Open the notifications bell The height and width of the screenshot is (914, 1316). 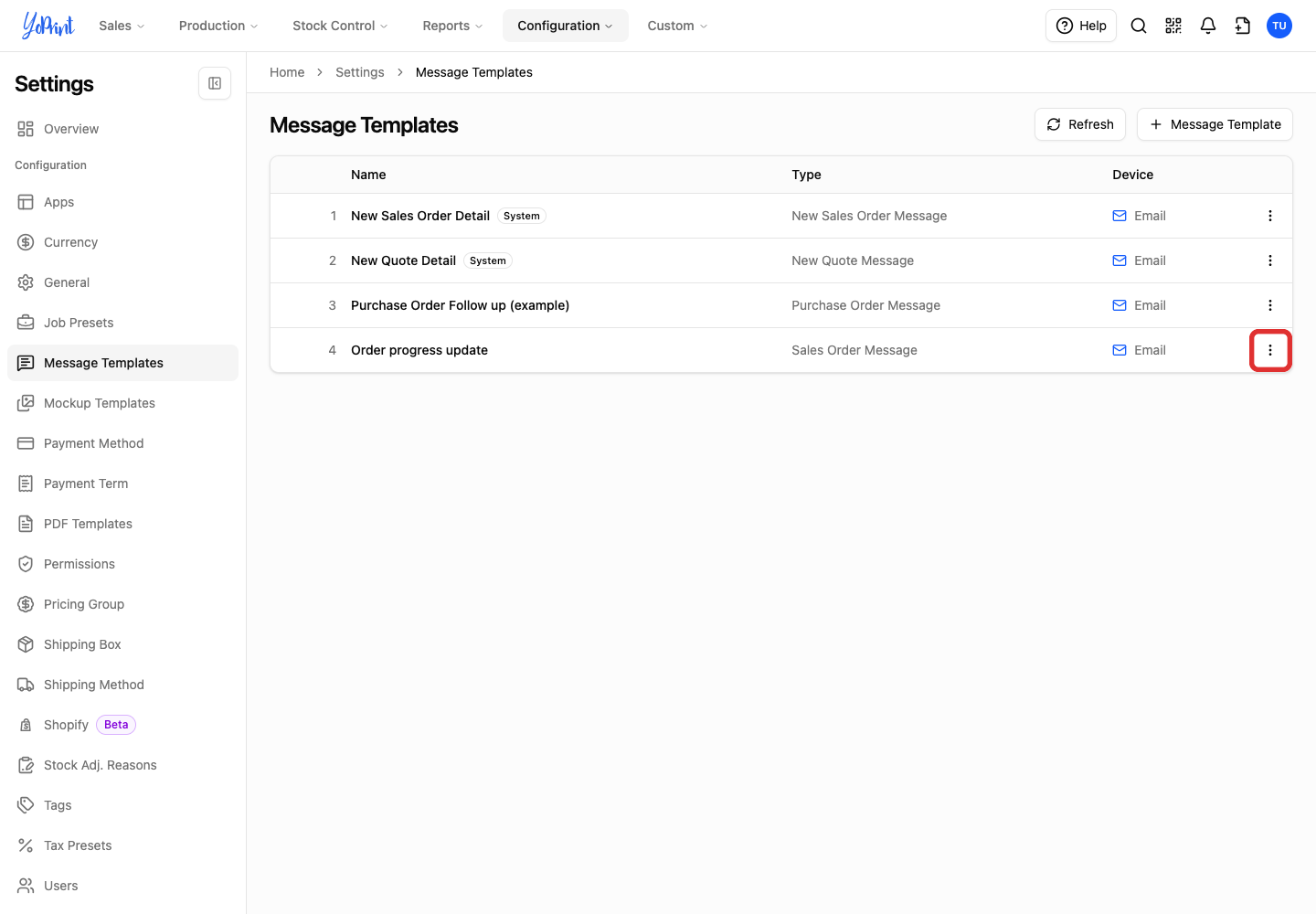click(x=1208, y=26)
